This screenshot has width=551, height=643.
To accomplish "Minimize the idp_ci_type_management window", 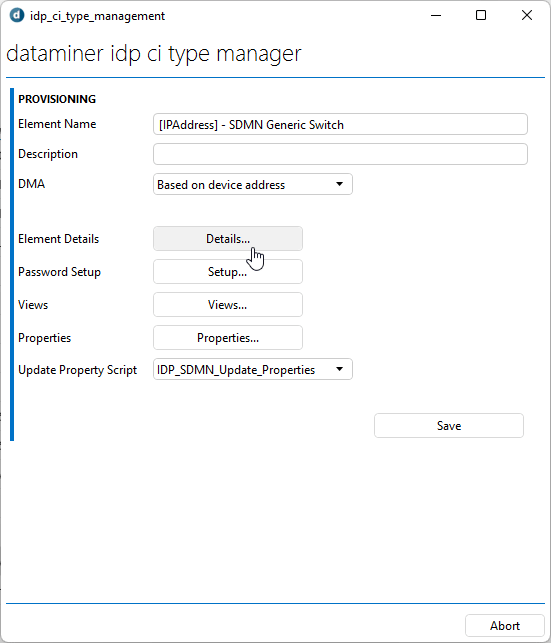I will 436,16.
